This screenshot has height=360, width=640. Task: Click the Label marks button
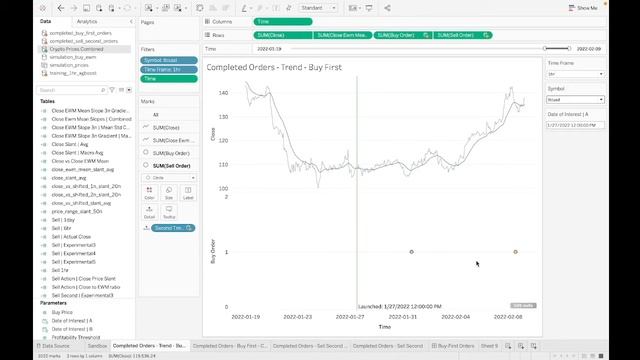tap(188, 193)
